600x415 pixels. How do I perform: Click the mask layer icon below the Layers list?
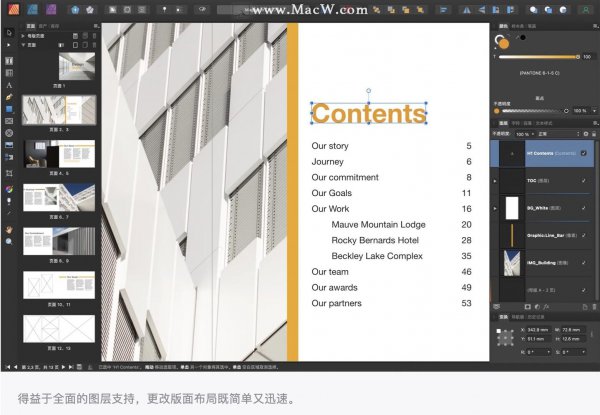click(x=528, y=307)
